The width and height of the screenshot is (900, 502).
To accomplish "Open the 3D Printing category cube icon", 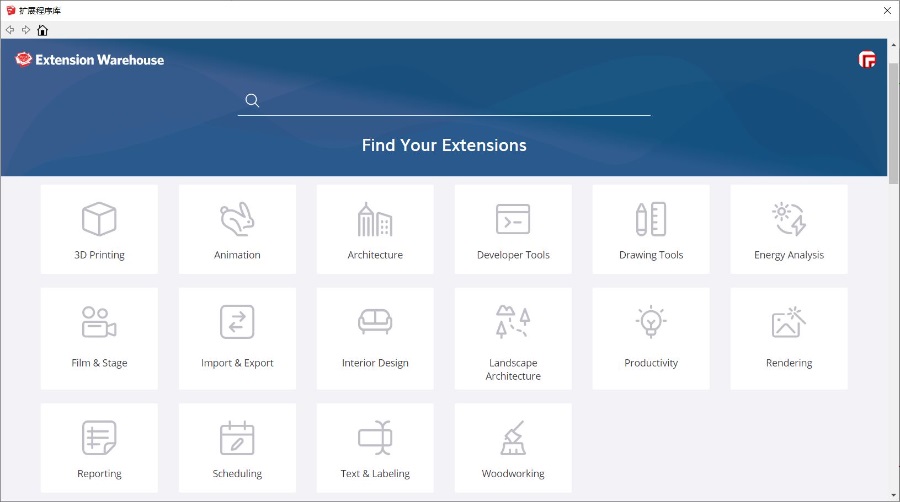I will tap(99, 219).
